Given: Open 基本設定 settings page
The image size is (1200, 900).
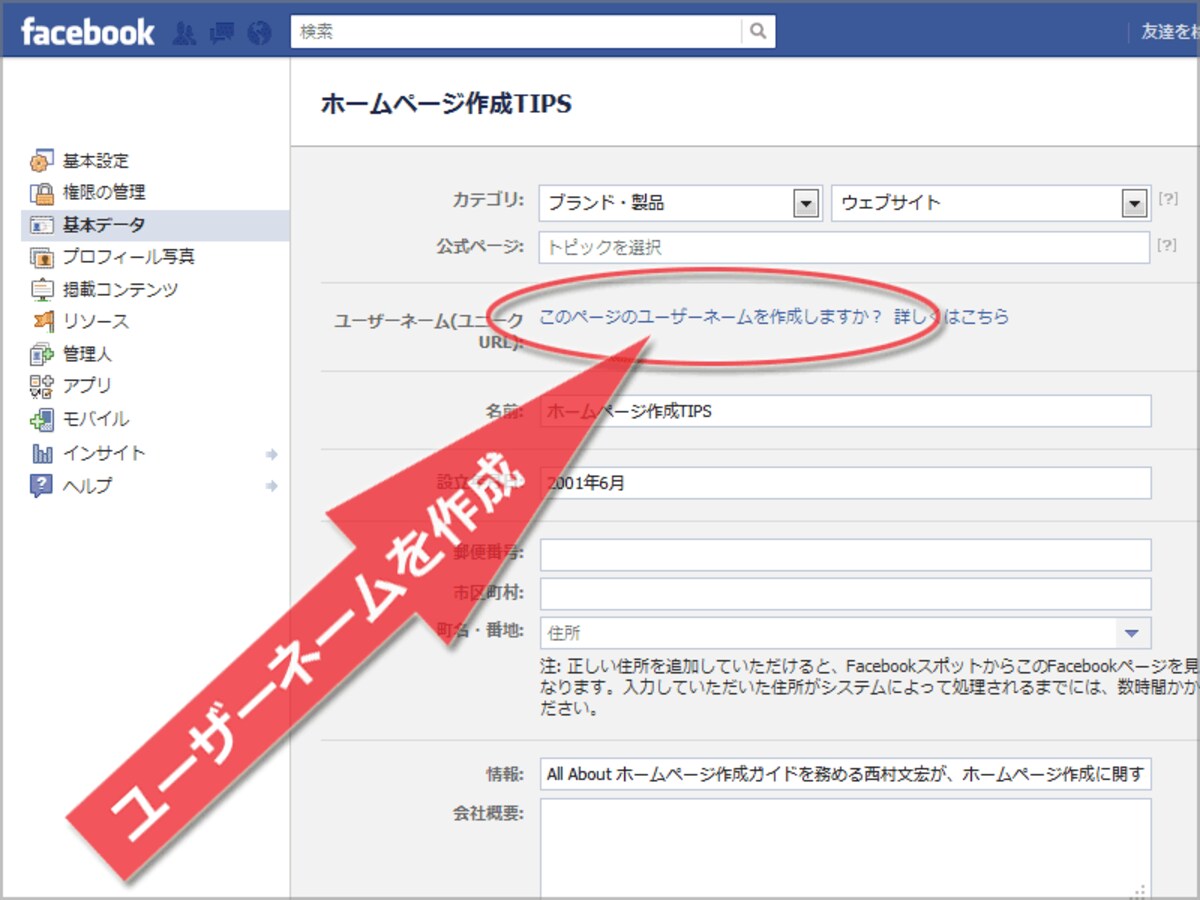Looking at the screenshot, I should [96, 161].
